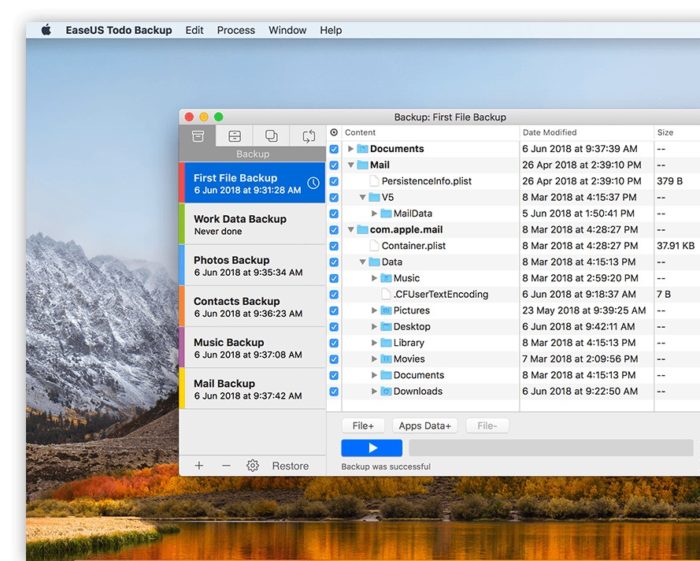The image size is (700, 561).
Task: Click the MailData folder icon
Action: tap(386, 213)
